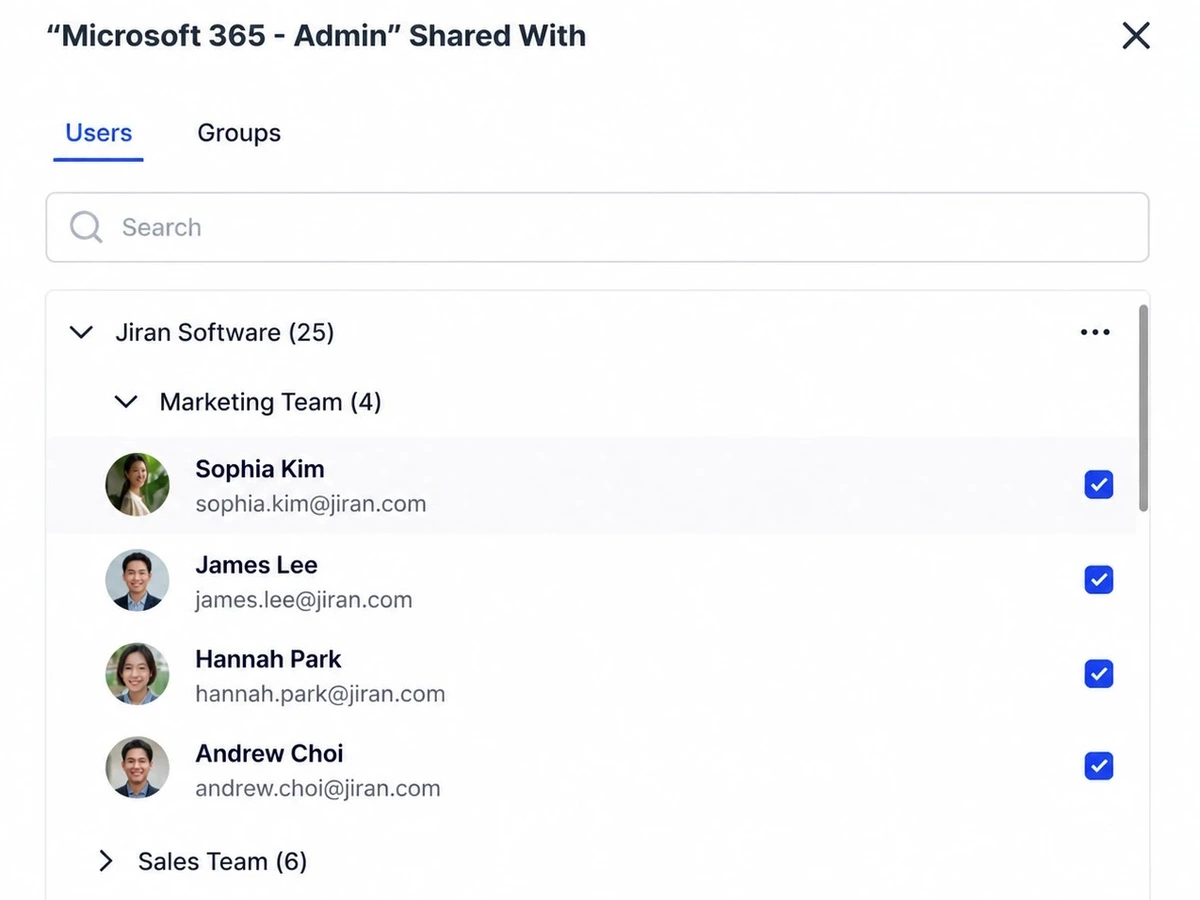Click the magnifying glass search icon
The width and height of the screenshot is (1200, 900).
point(86,227)
